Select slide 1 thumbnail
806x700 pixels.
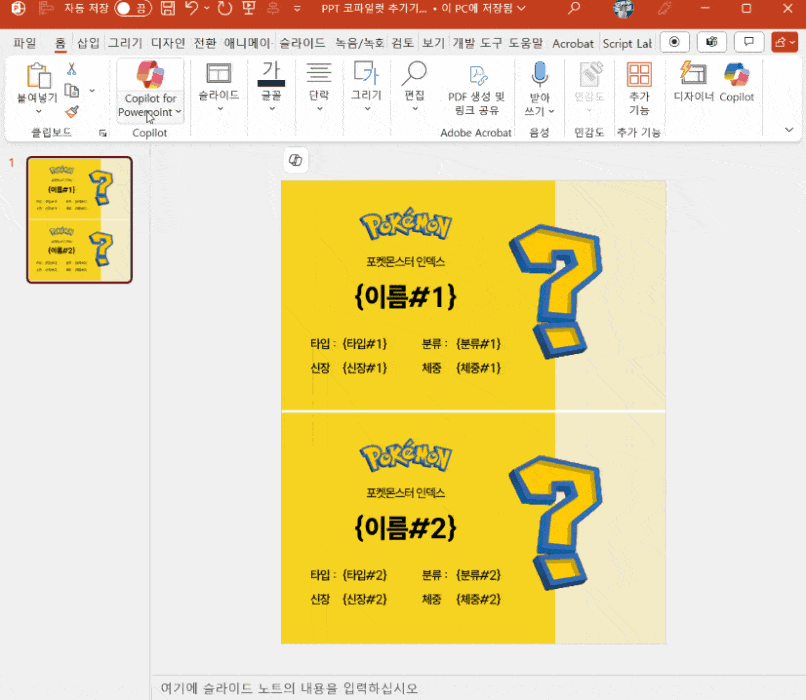(x=80, y=220)
